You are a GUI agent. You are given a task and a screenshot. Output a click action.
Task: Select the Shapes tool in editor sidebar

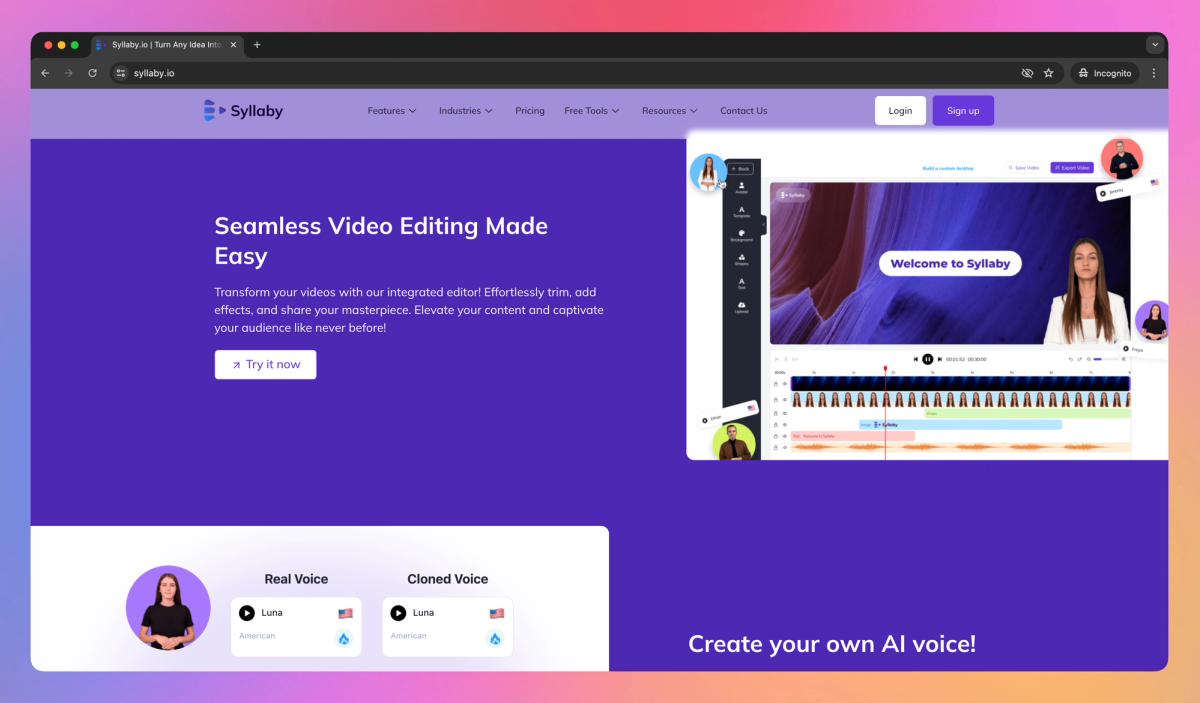(742, 260)
